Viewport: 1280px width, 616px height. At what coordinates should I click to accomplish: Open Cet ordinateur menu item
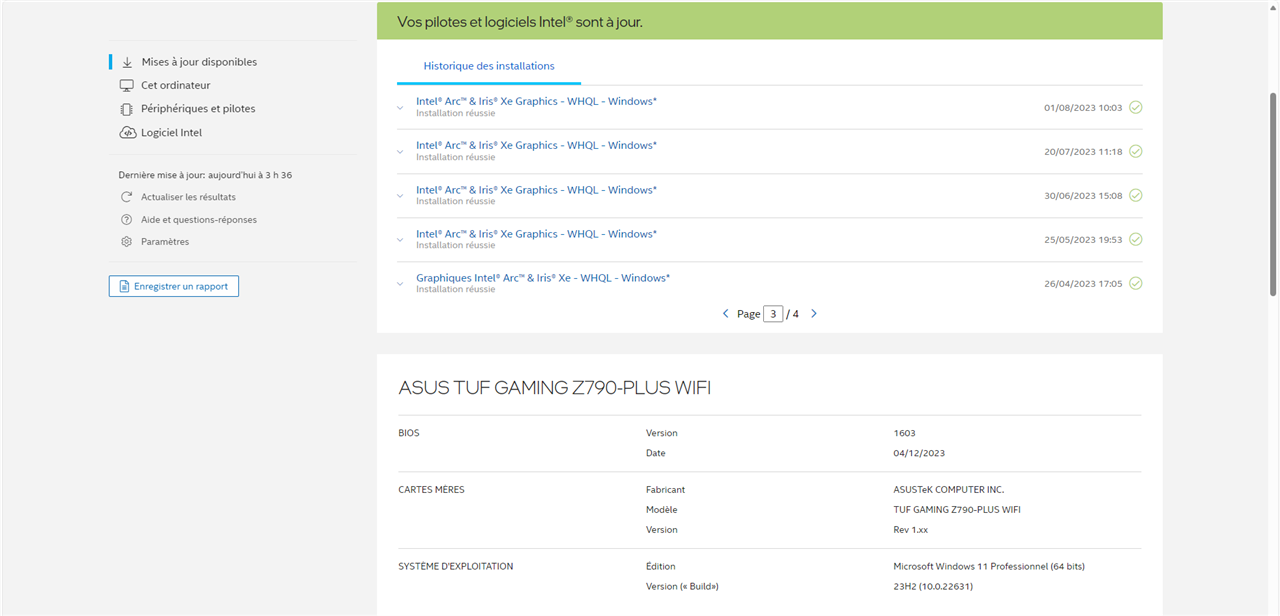176,86
